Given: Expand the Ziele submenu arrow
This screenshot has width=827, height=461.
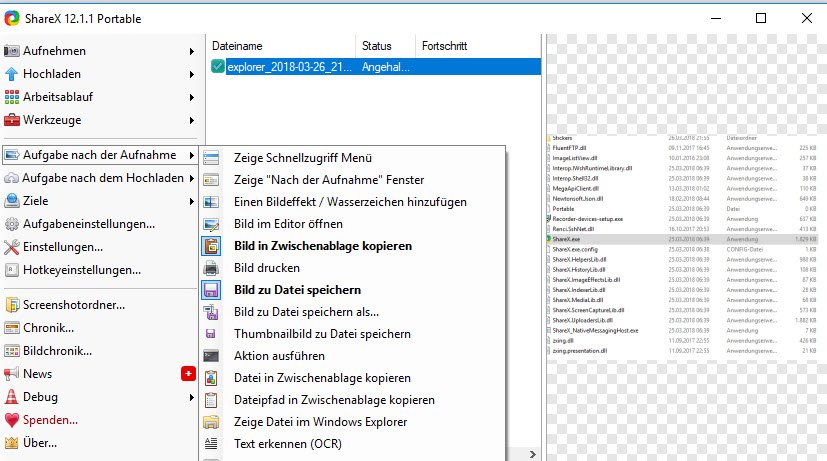Looking at the screenshot, I should tap(191, 201).
